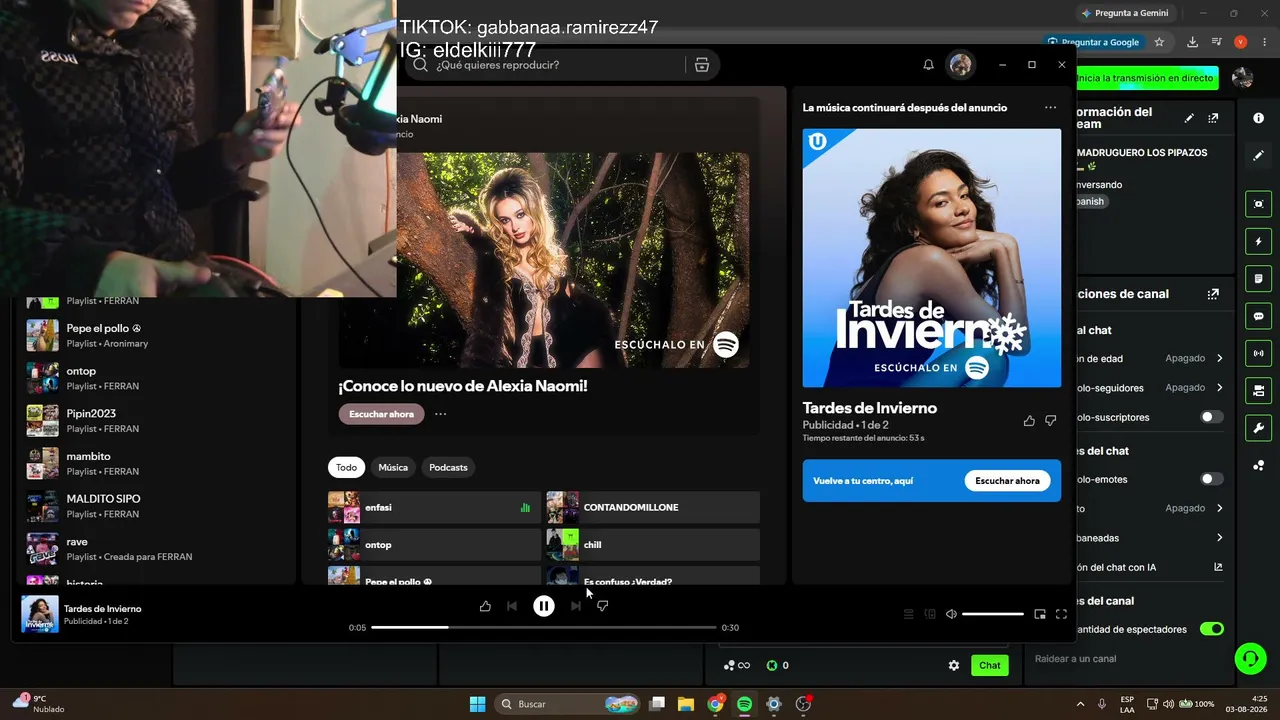Image resolution: width=1280 pixels, height=720 pixels.
Task: Open the connect to device icon
Action: [930, 614]
